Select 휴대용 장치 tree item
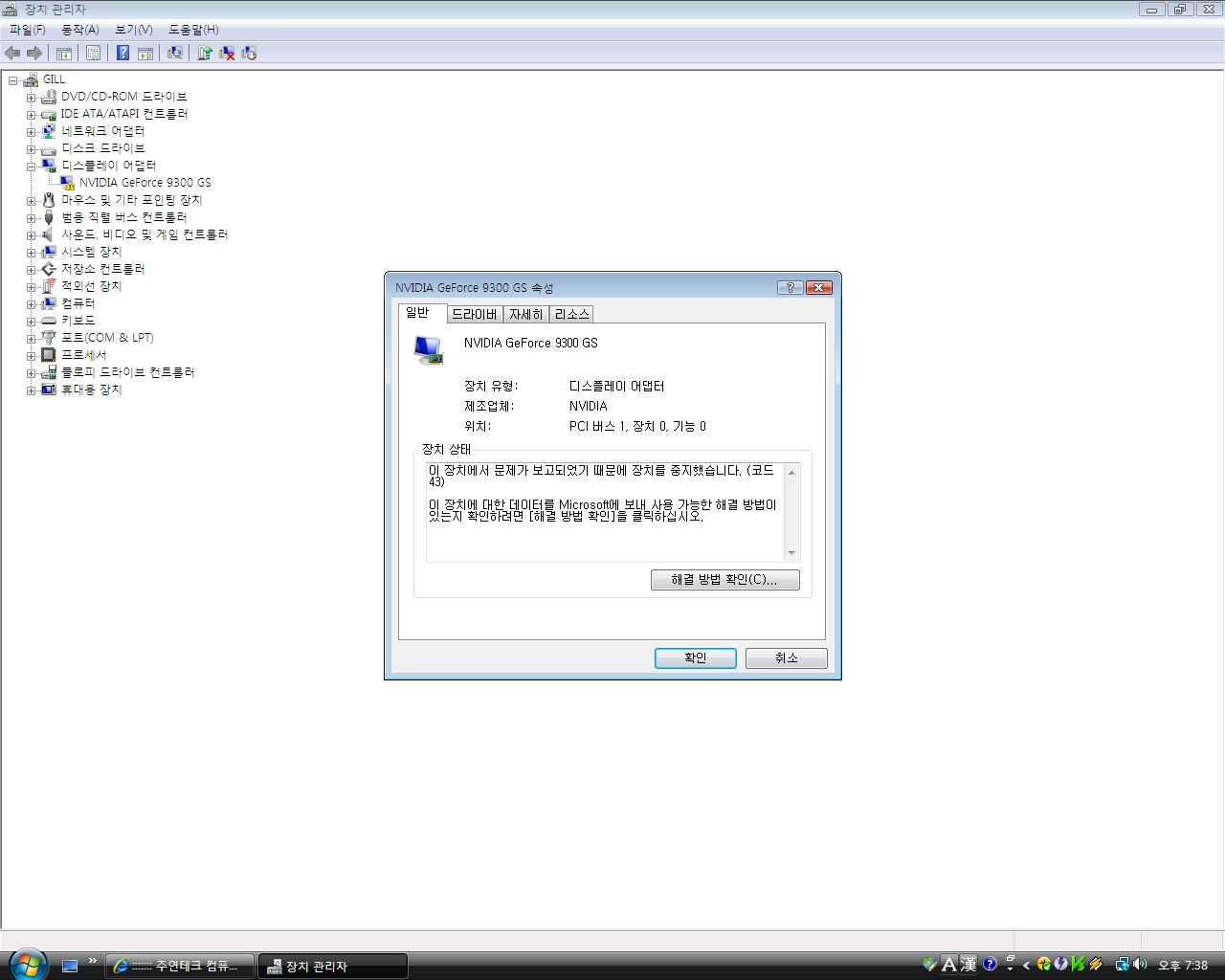 pos(92,390)
